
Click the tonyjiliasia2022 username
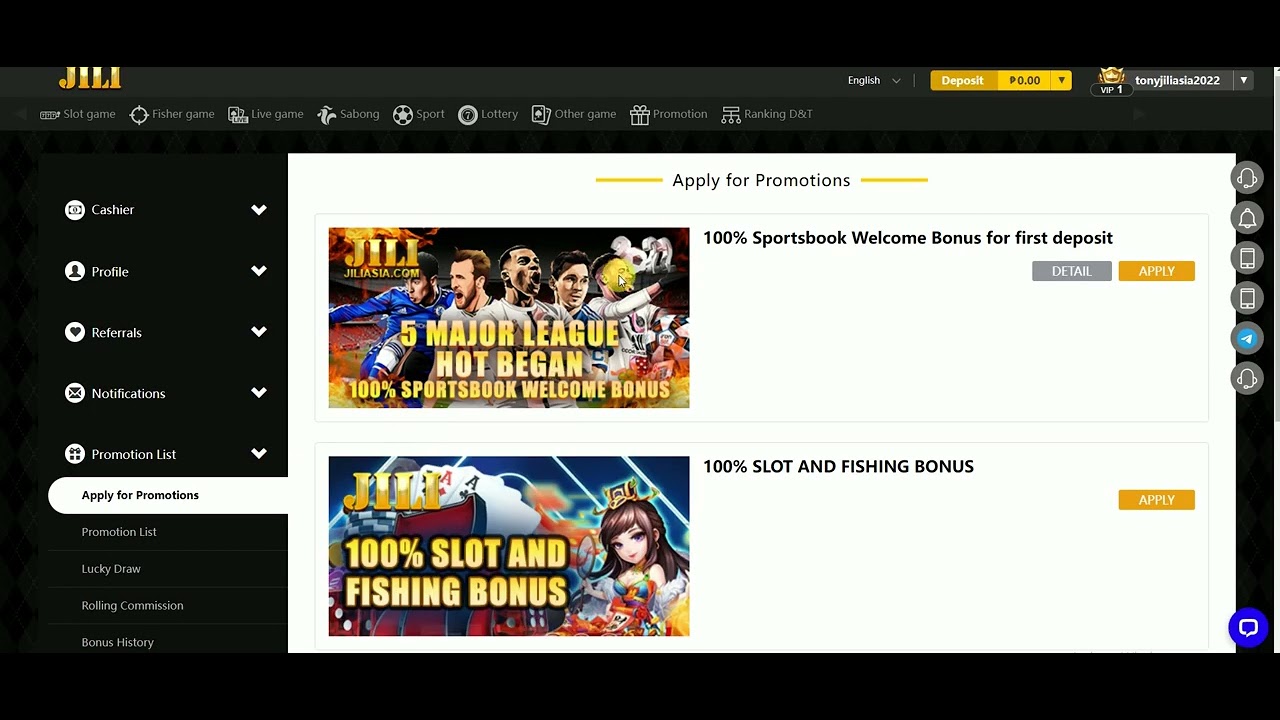click(x=1177, y=80)
